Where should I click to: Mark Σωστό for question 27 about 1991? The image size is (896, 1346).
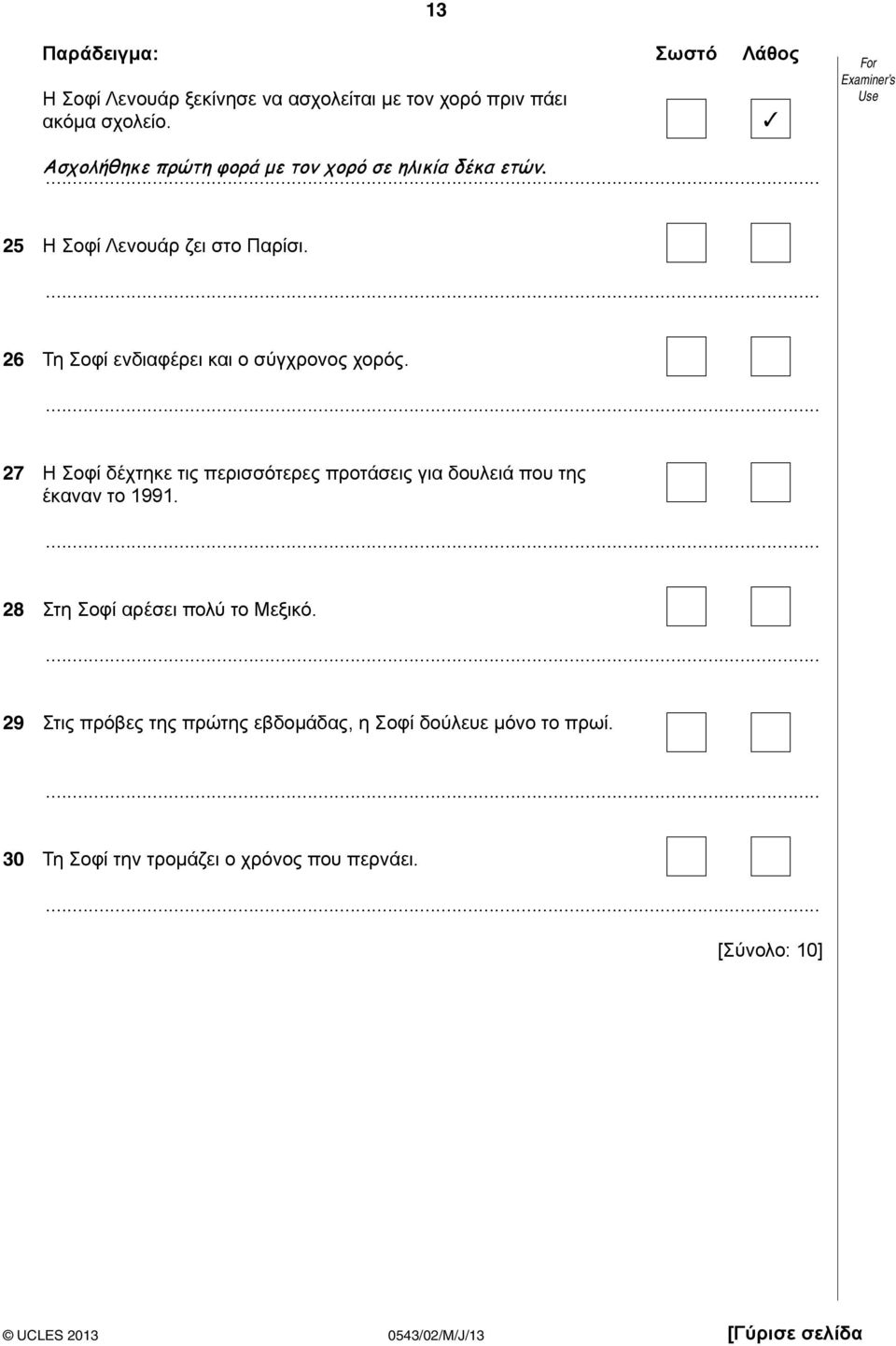[x=686, y=483]
